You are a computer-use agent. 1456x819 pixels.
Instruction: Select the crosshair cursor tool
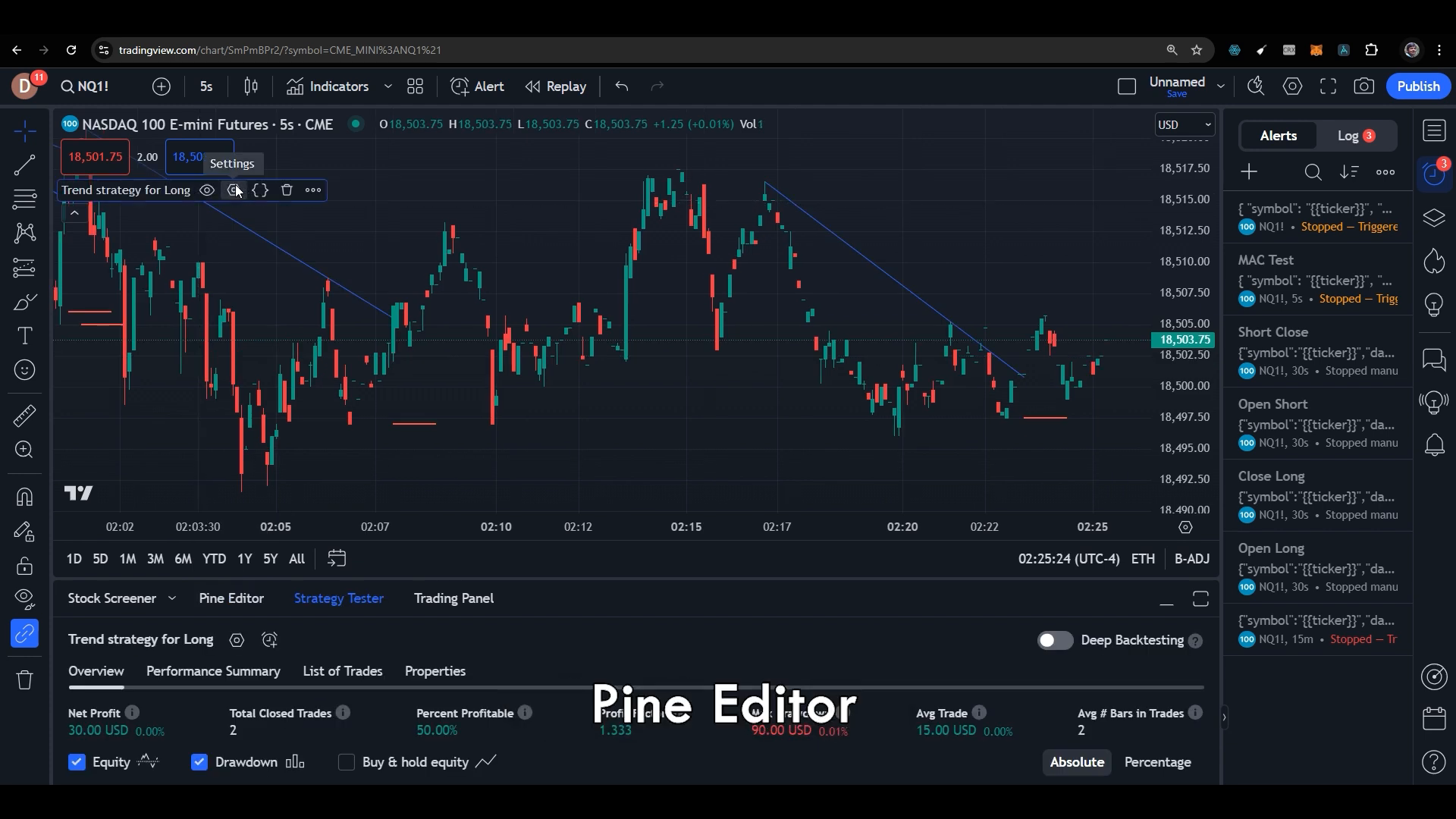(x=25, y=131)
